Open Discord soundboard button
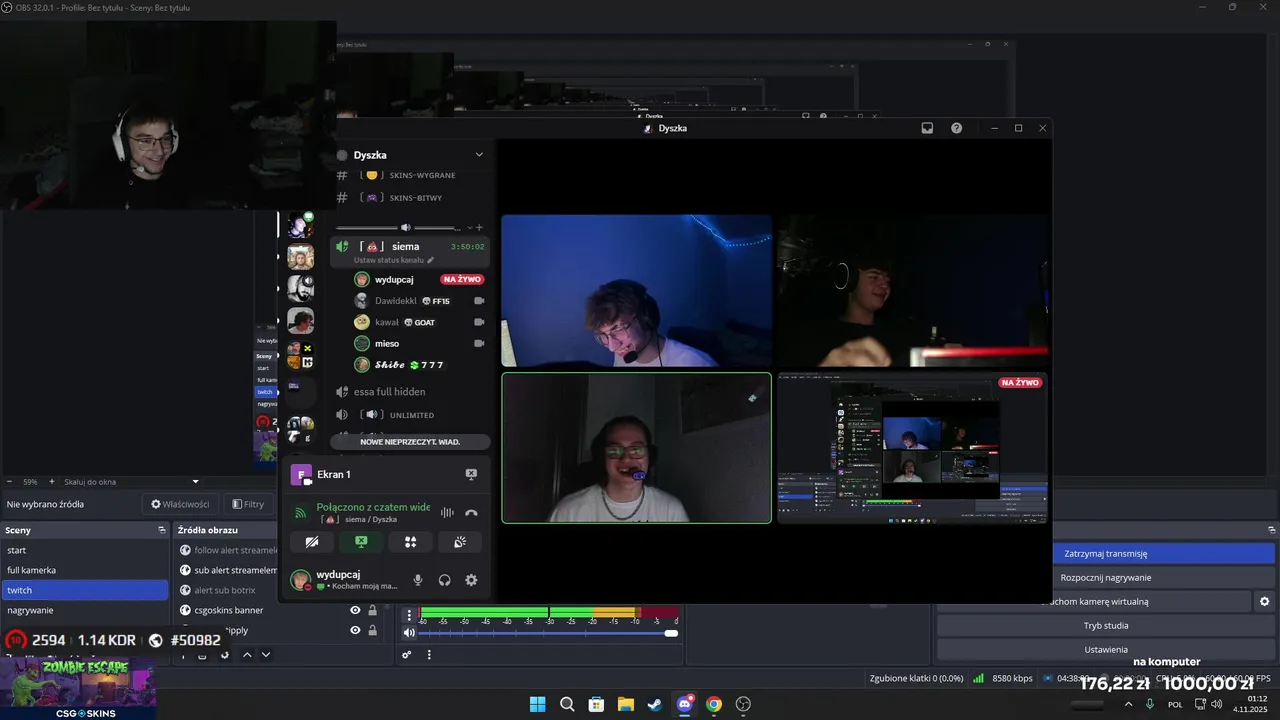Screen dimensions: 1280x720 (459, 542)
